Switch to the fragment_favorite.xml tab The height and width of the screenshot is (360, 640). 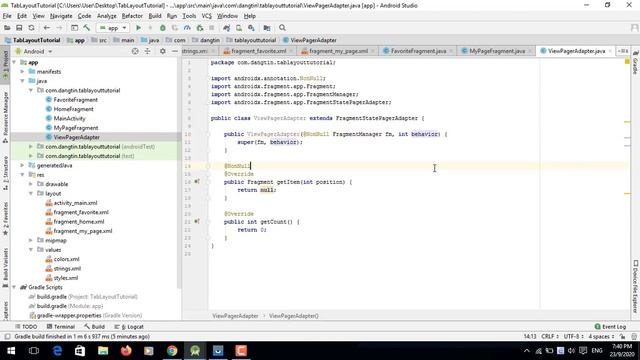point(258,51)
